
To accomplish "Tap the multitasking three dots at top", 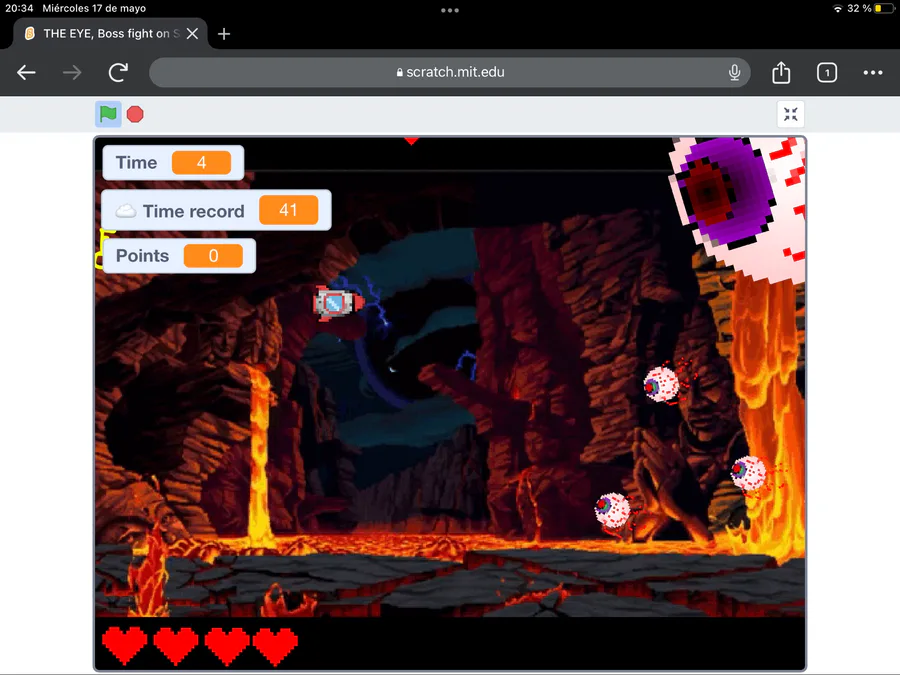I will [x=449, y=10].
